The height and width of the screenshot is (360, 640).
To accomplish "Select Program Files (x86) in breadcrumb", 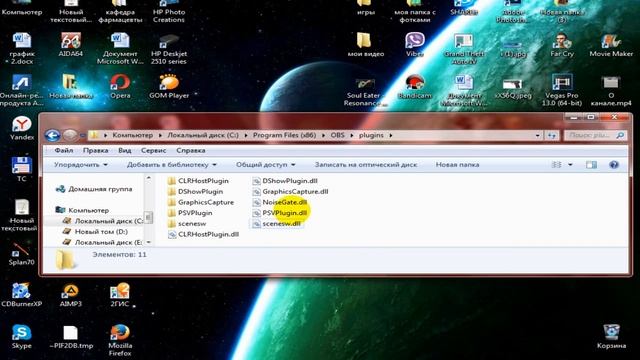I will pos(284,135).
